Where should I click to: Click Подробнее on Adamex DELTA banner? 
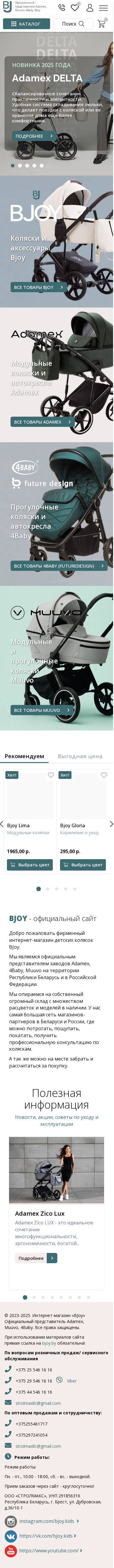pos(34,136)
